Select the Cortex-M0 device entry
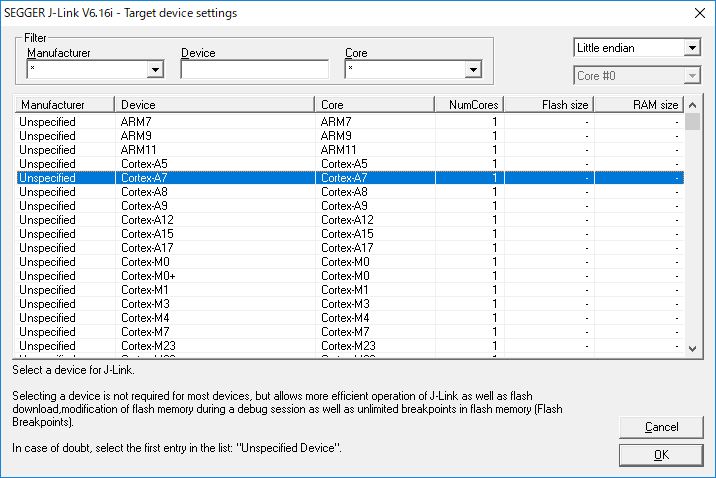The width and height of the screenshot is (716, 478). tap(350, 262)
